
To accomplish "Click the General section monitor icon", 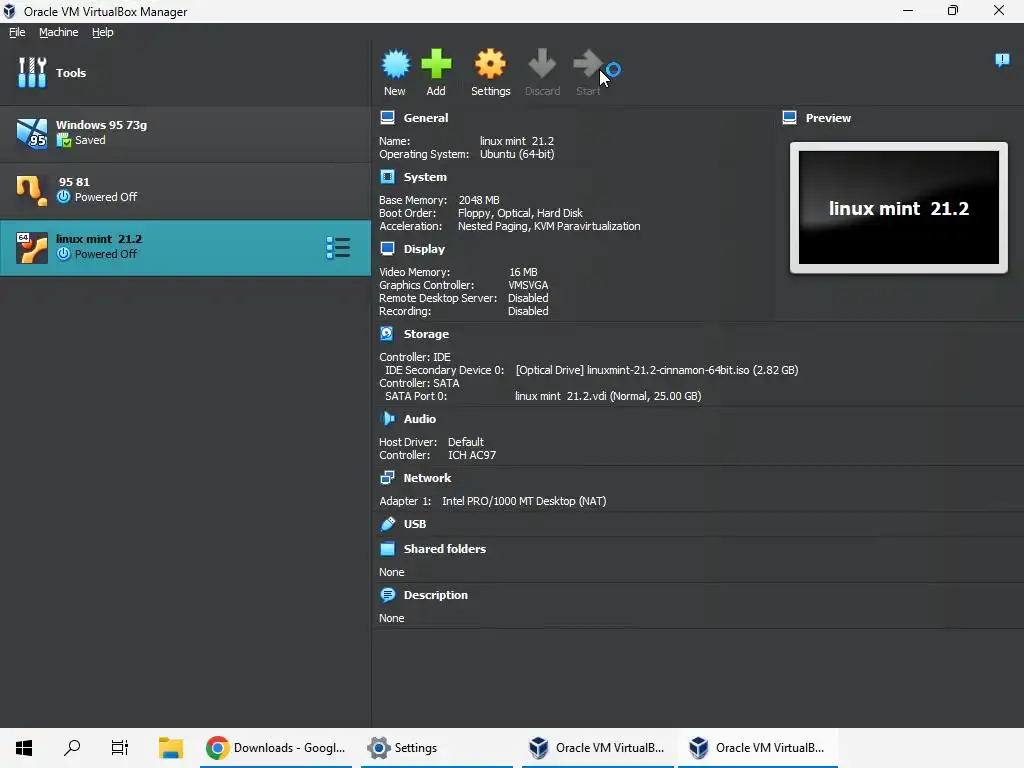I will pos(387,118).
